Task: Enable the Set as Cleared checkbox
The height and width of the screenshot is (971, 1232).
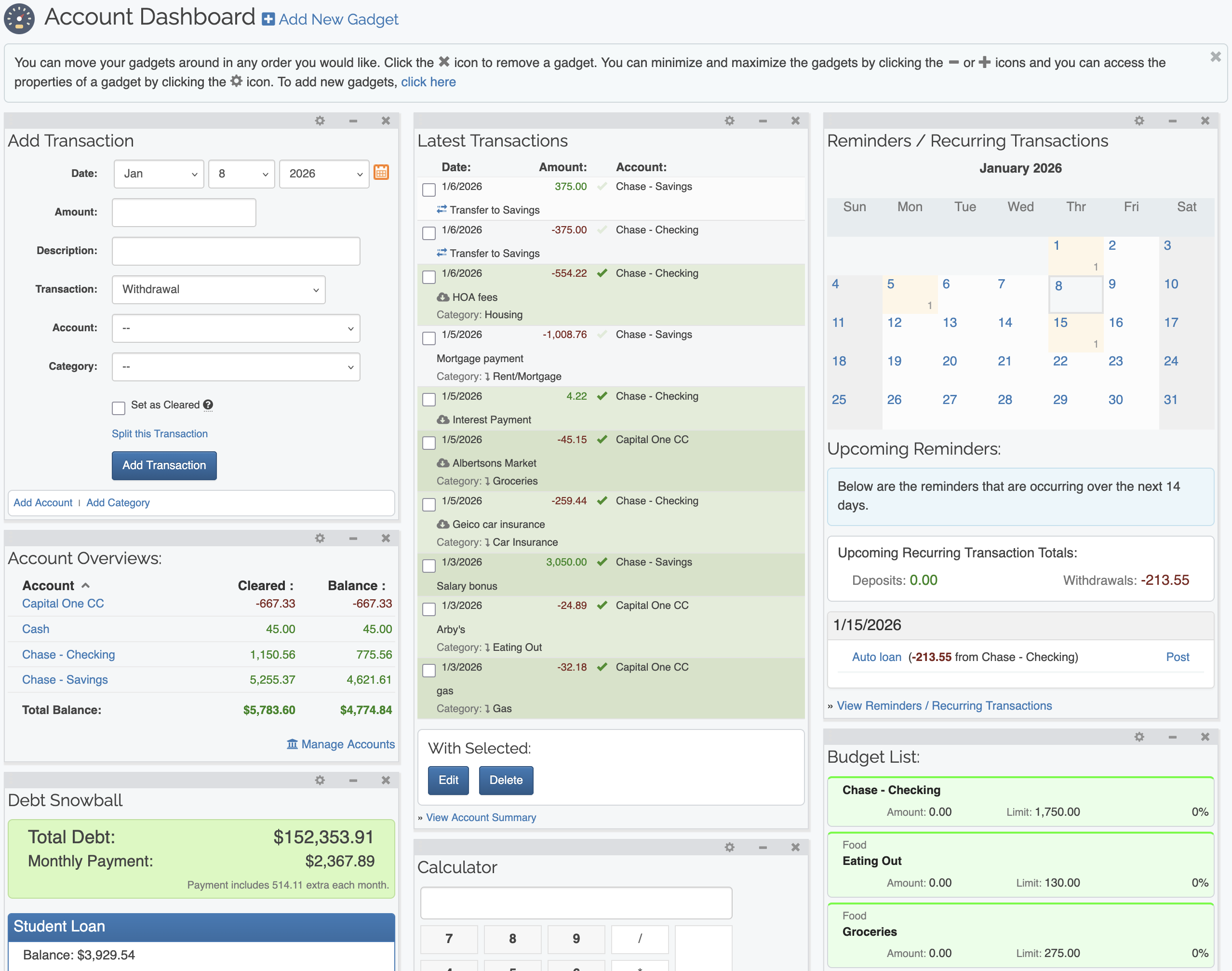Action: (119, 407)
